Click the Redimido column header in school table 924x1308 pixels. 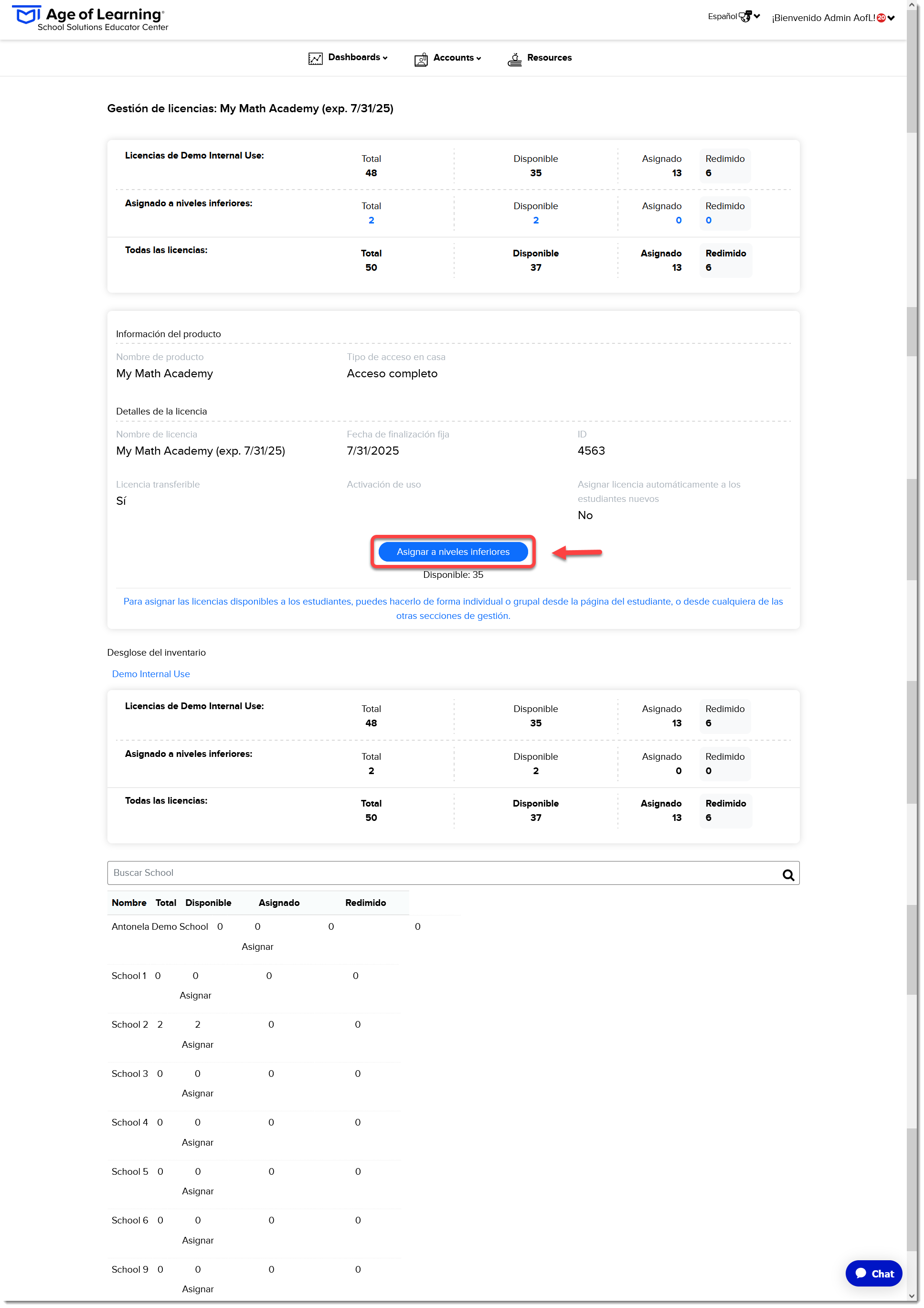(x=366, y=903)
